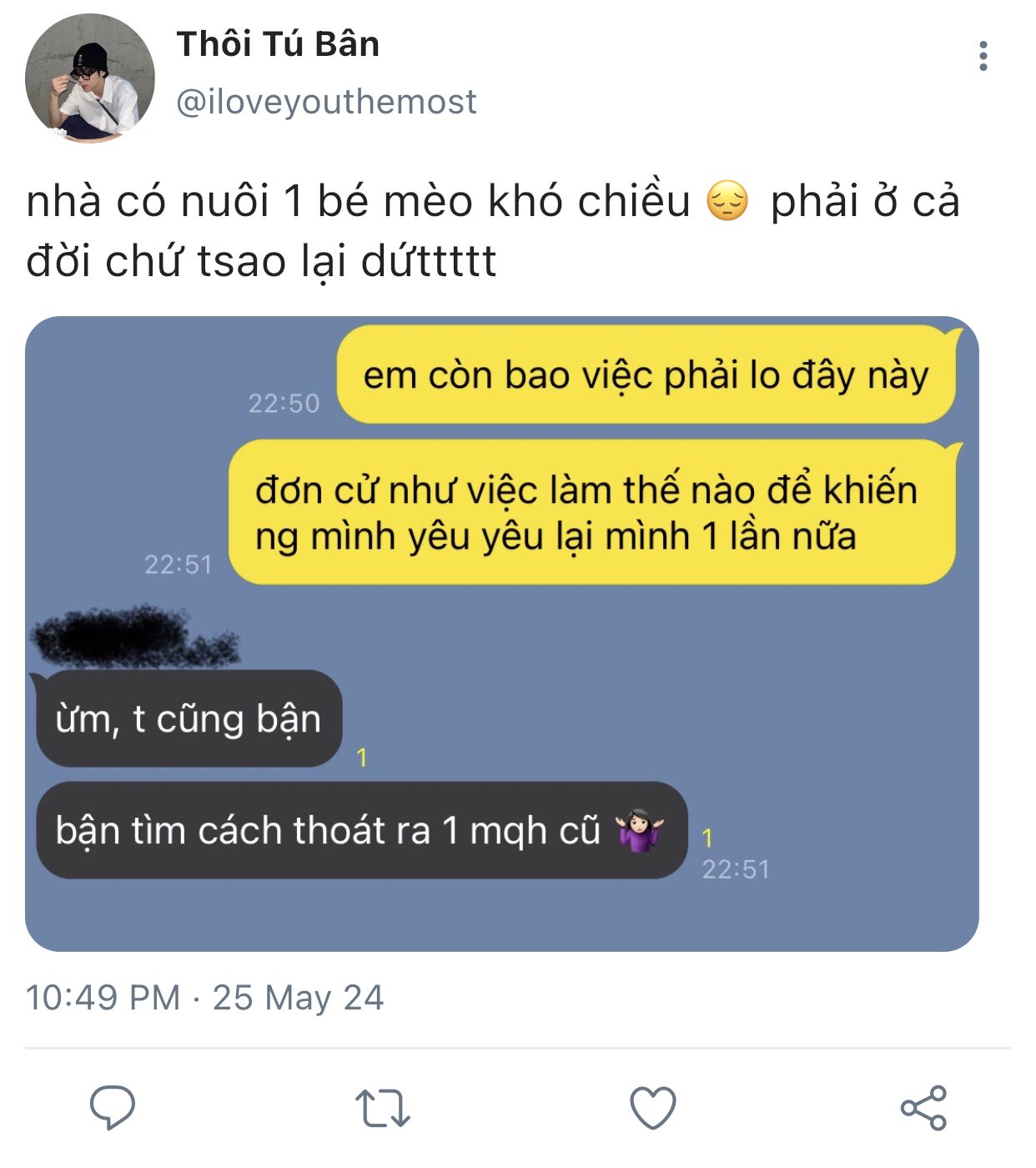Image resolution: width=1036 pixels, height=1168 pixels.
Task: Tap the reply speech bubble icon
Action: [113, 1108]
